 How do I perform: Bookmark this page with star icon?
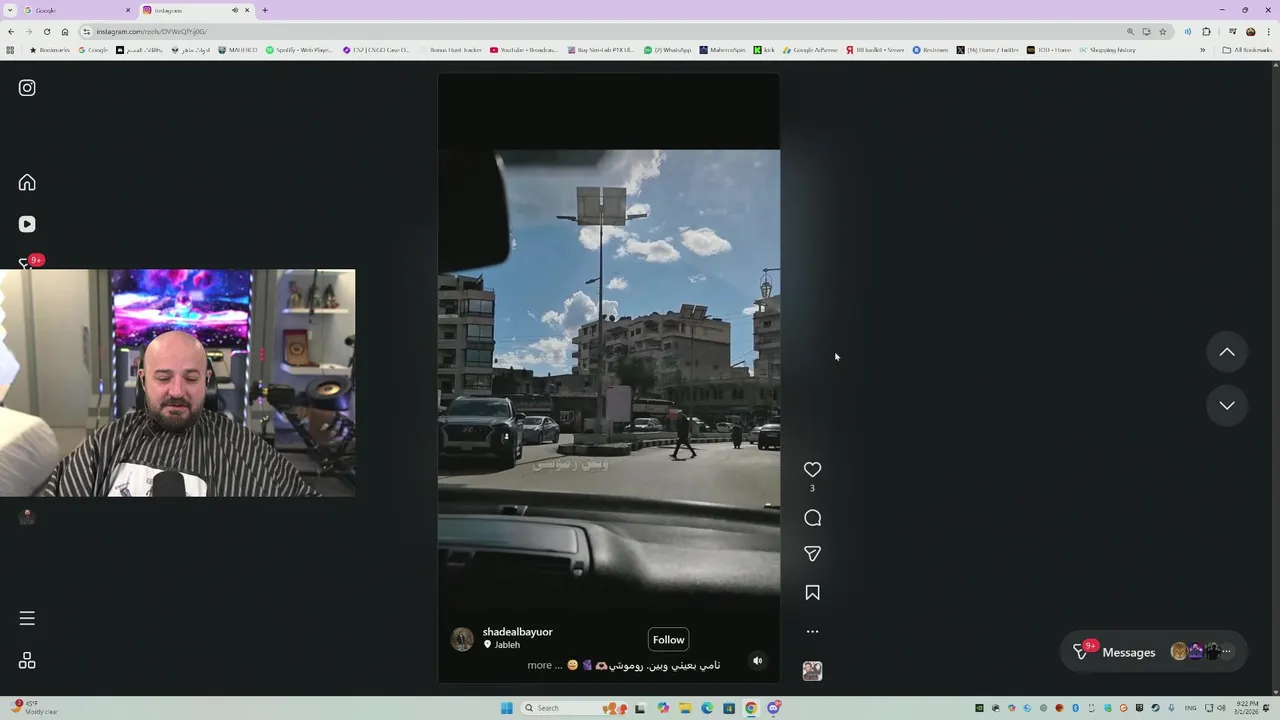1163,31
